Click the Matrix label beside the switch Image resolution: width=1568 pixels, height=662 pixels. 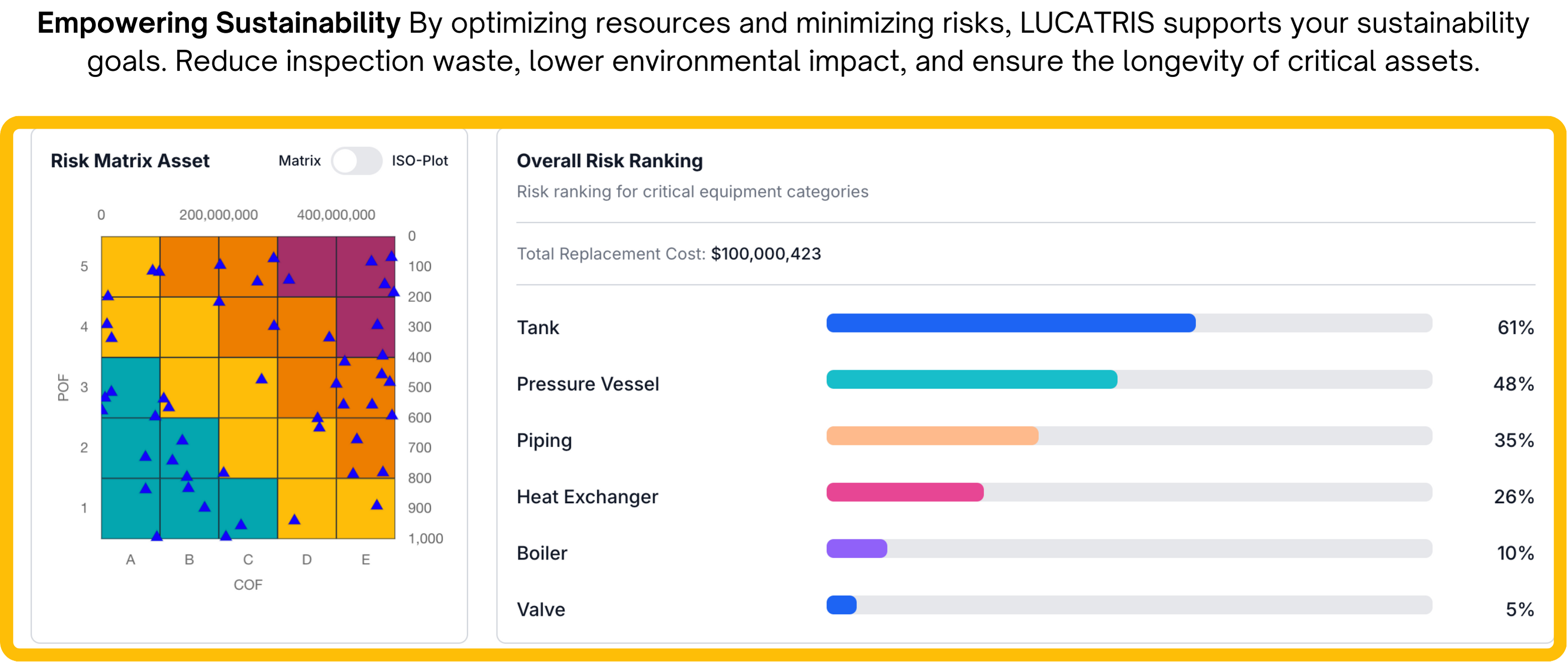pos(299,161)
